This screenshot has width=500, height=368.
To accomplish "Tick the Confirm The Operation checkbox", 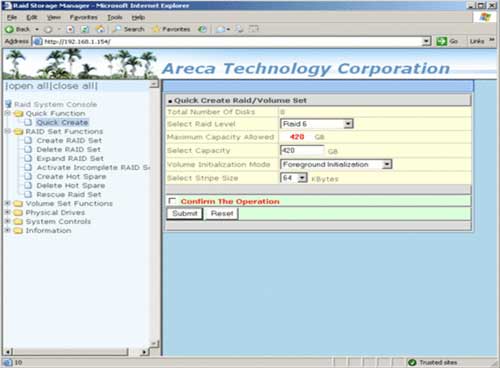I will click(172, 201).
